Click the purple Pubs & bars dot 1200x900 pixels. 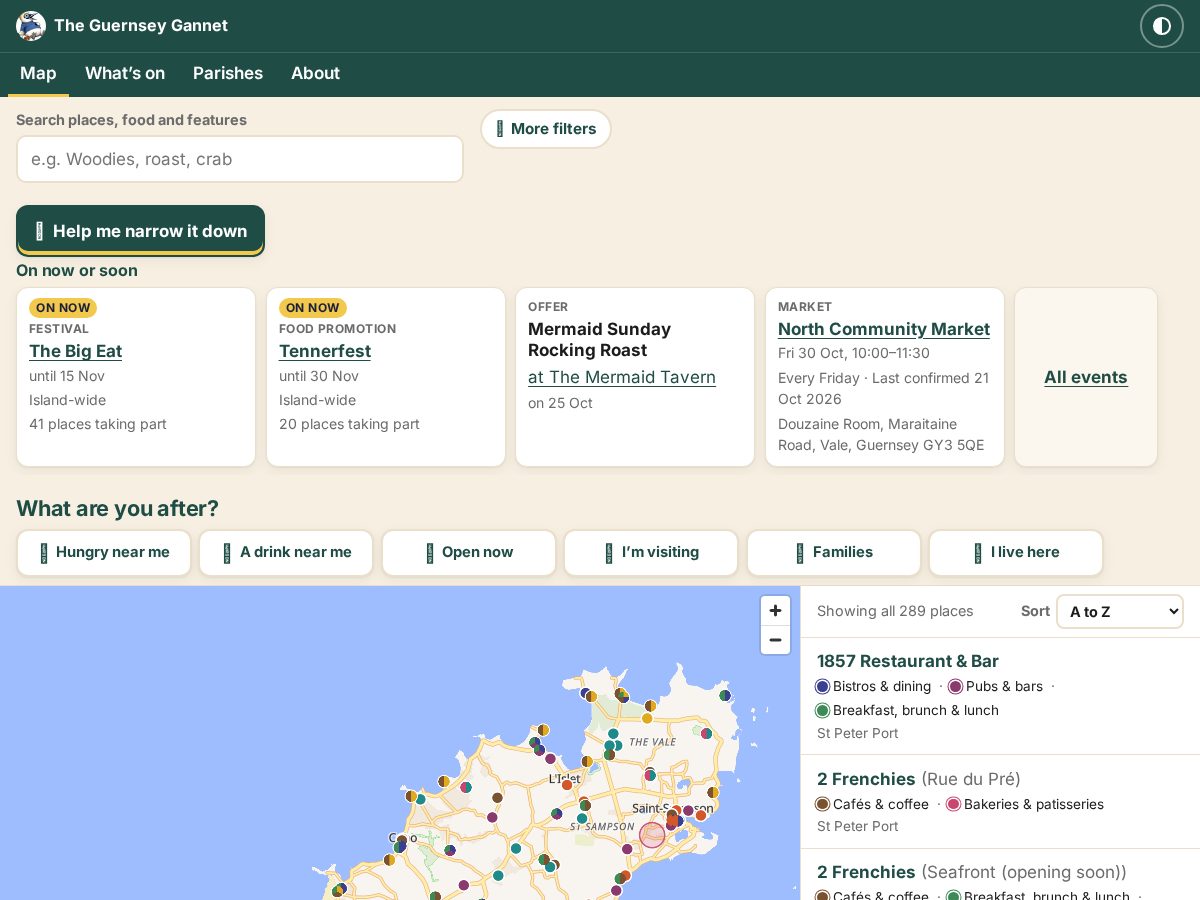click(956, 687)
